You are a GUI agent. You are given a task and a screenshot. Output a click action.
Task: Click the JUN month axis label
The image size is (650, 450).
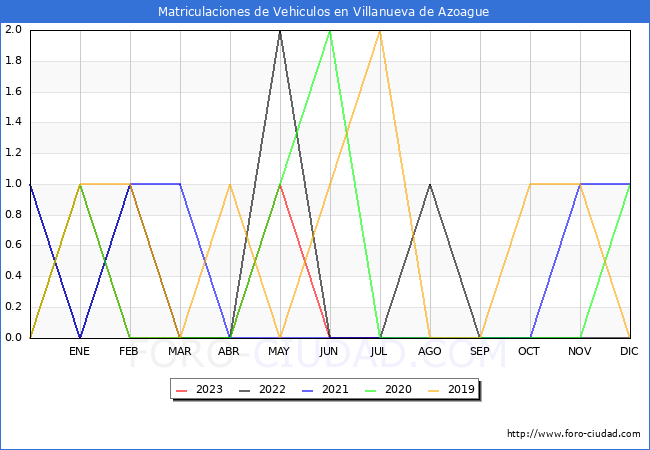click(x=329, y=351)
